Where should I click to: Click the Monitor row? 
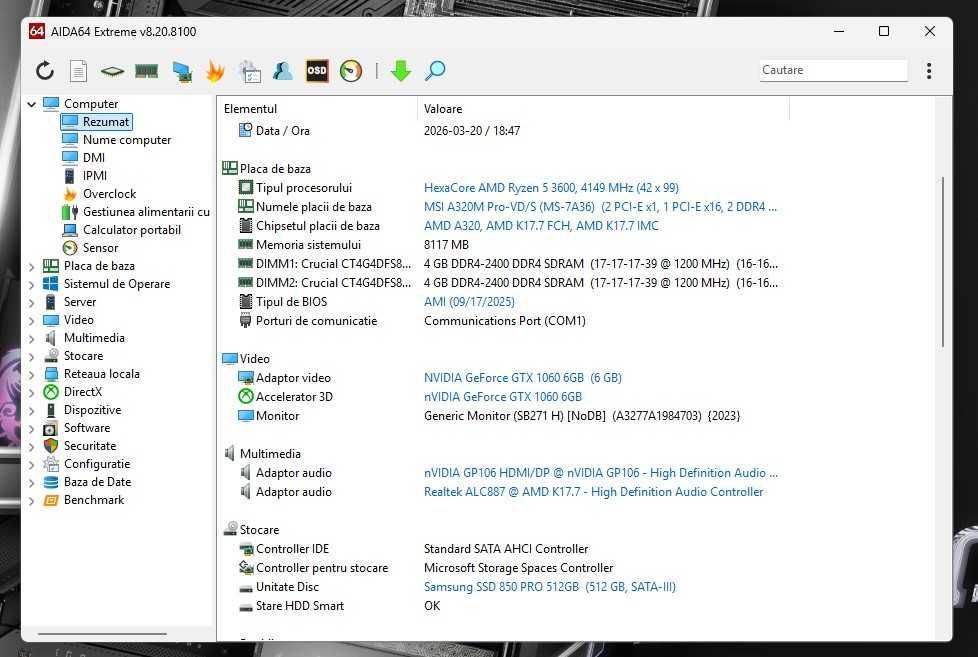point(505,416)
